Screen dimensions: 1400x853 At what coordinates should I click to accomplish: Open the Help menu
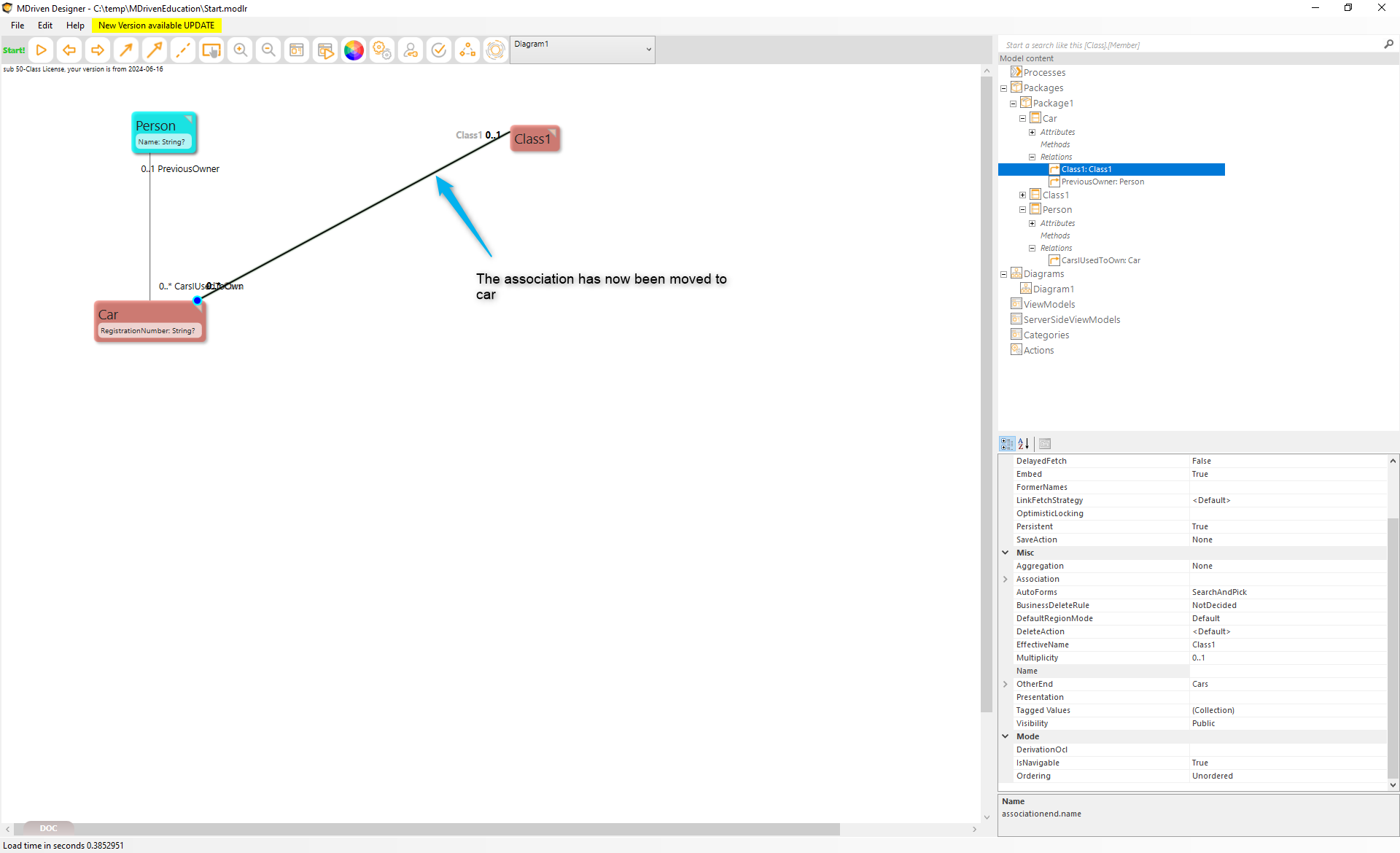click(x=75, y=26)
